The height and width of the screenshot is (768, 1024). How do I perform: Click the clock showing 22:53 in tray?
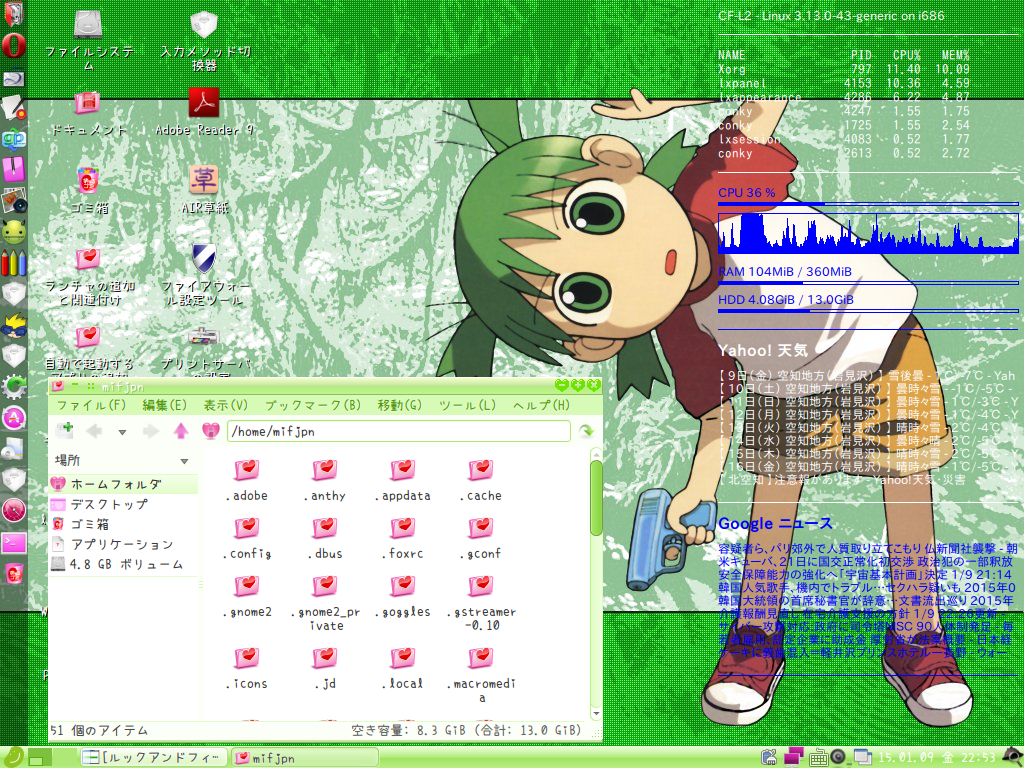coord(936,758)
